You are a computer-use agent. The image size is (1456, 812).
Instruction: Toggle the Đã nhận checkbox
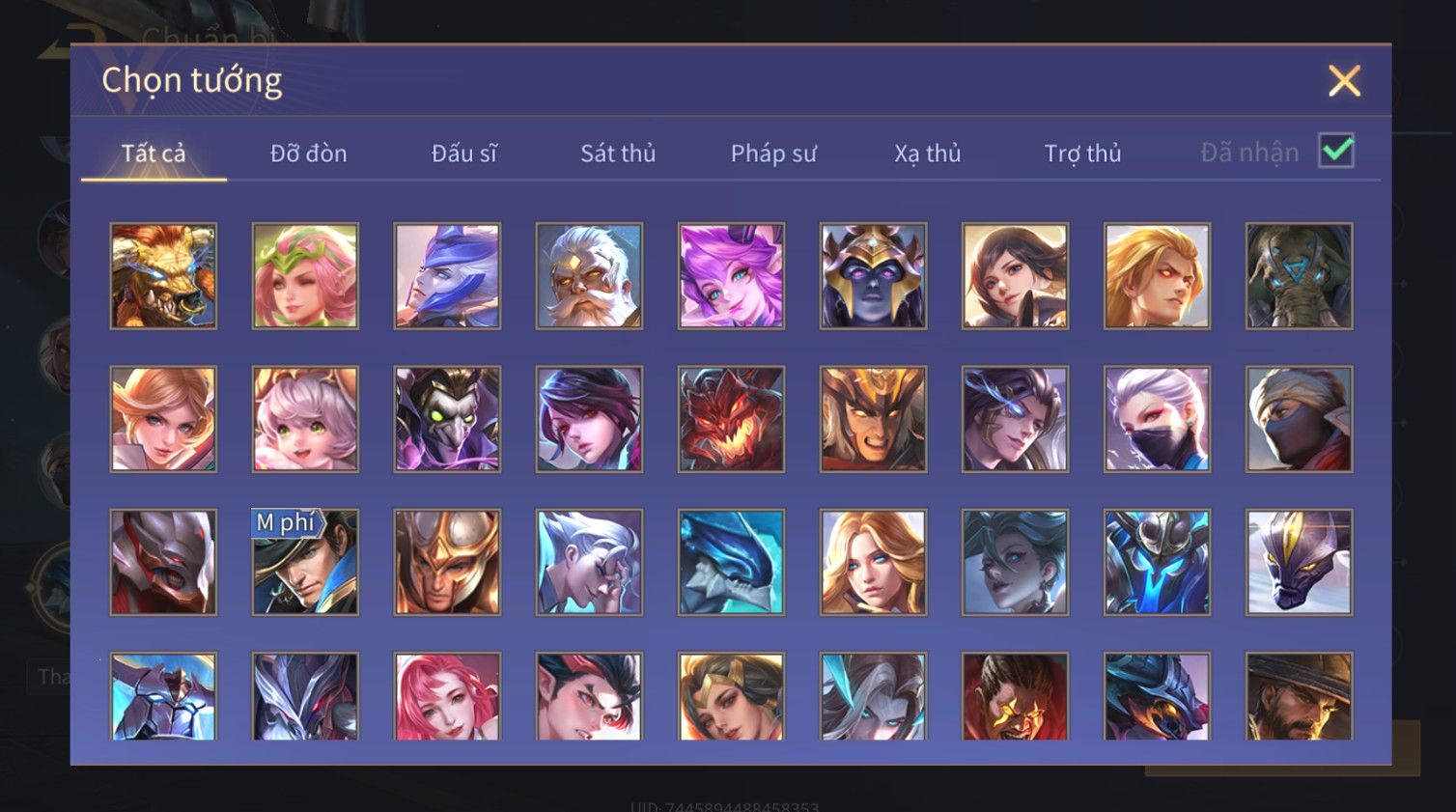(1336, 151)
